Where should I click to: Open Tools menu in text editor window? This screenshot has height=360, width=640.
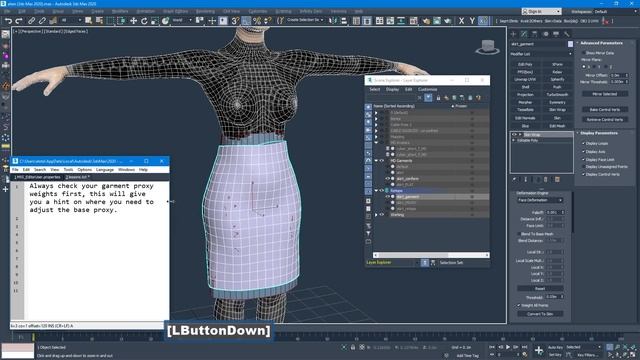coord(68,169)
